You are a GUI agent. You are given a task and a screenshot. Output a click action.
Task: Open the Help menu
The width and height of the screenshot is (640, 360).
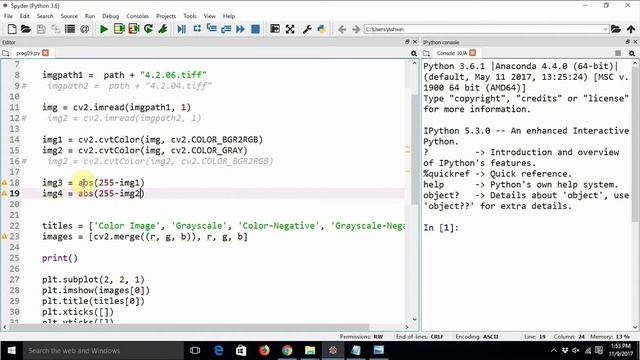tap(229, 16)
